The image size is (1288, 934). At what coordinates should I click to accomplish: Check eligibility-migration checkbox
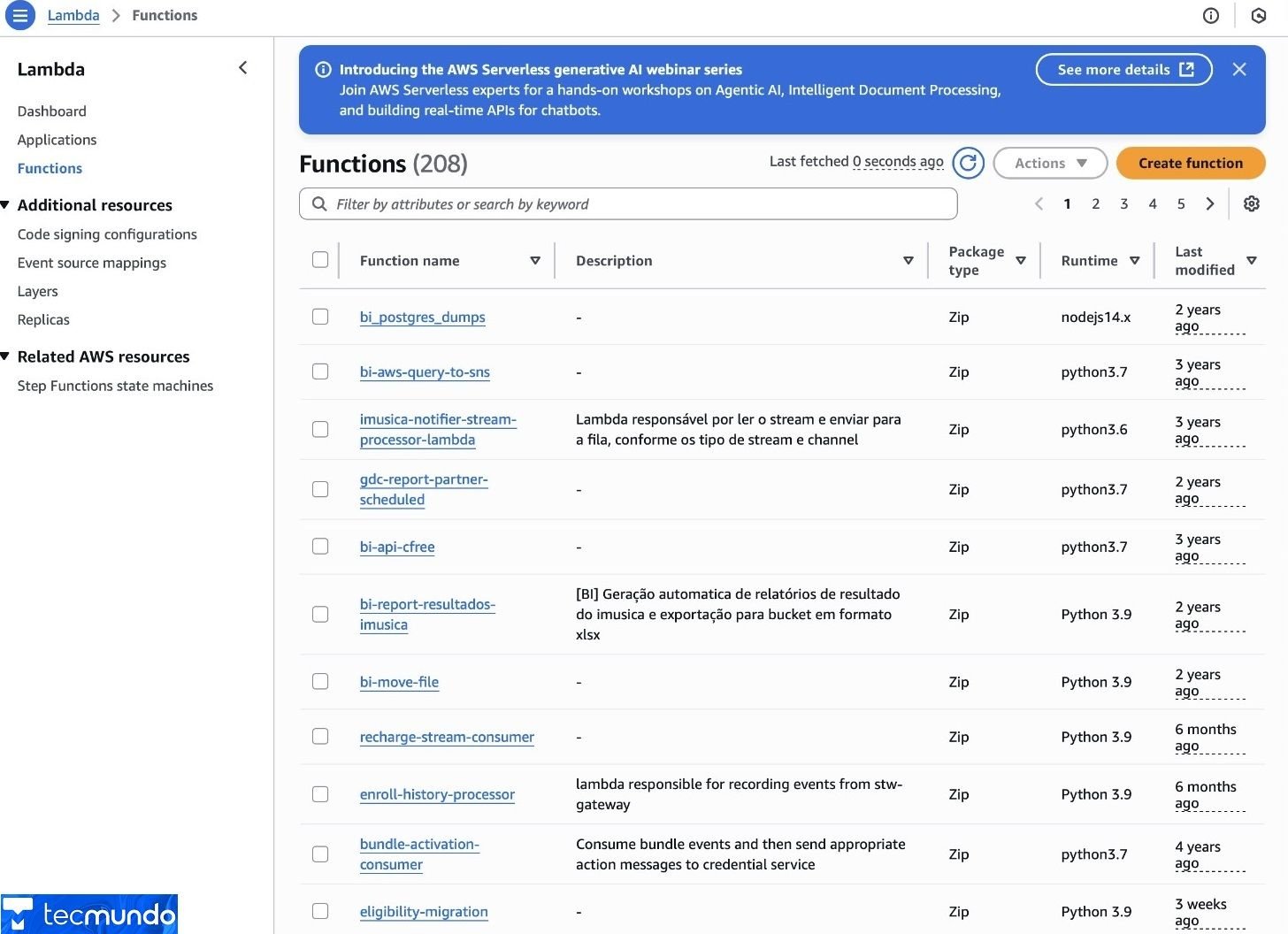click(x=320, y=911)
